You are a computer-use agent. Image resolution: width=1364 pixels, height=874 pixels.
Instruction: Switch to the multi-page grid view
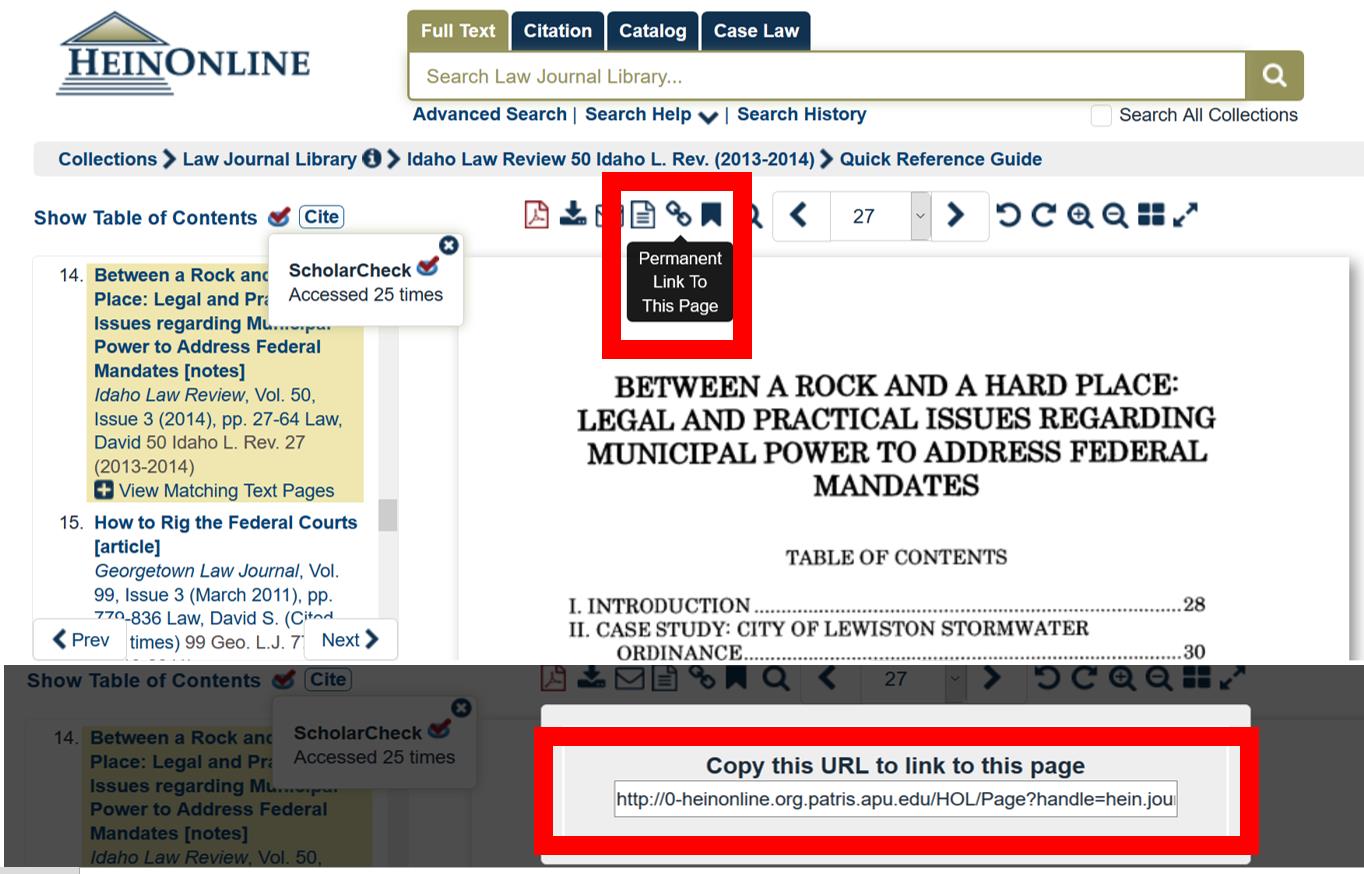coord(1151,215)
